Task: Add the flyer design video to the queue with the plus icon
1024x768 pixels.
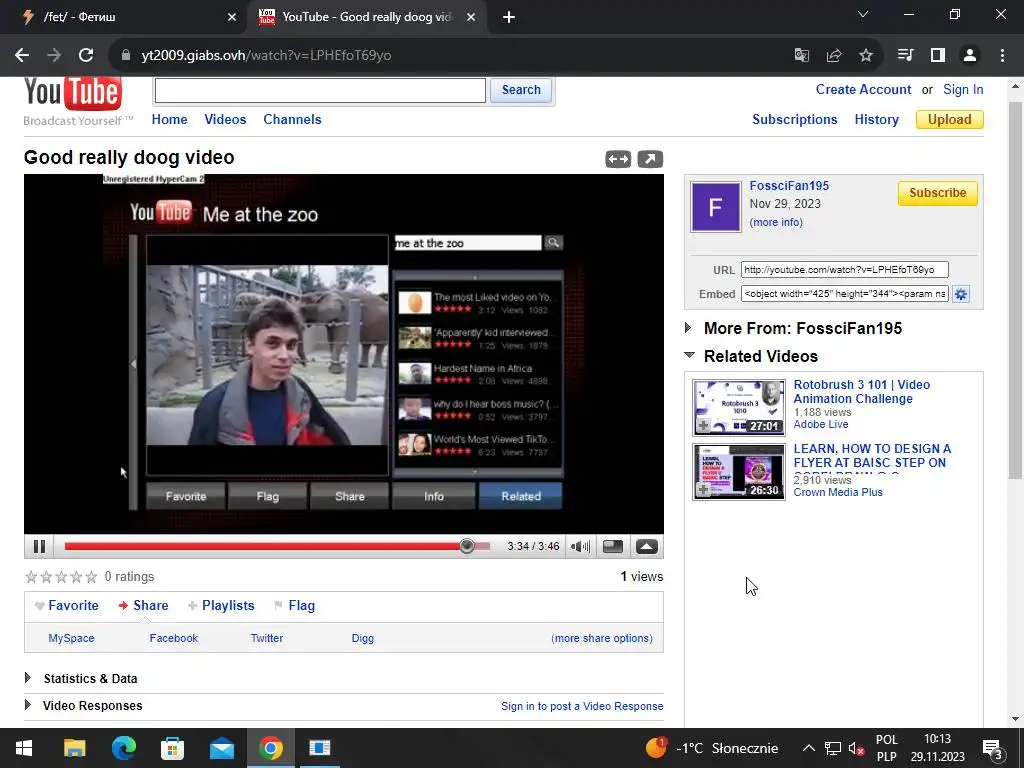Action: (703, 490)
